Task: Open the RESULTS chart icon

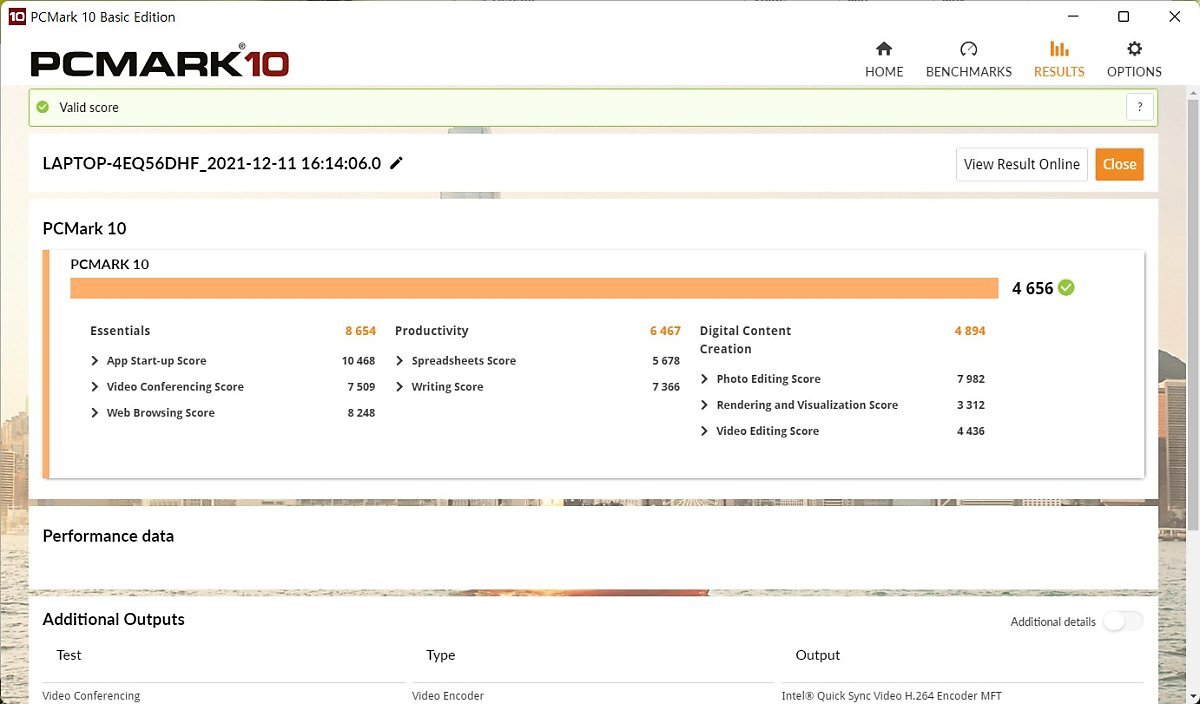Action: pos(1059,49)
